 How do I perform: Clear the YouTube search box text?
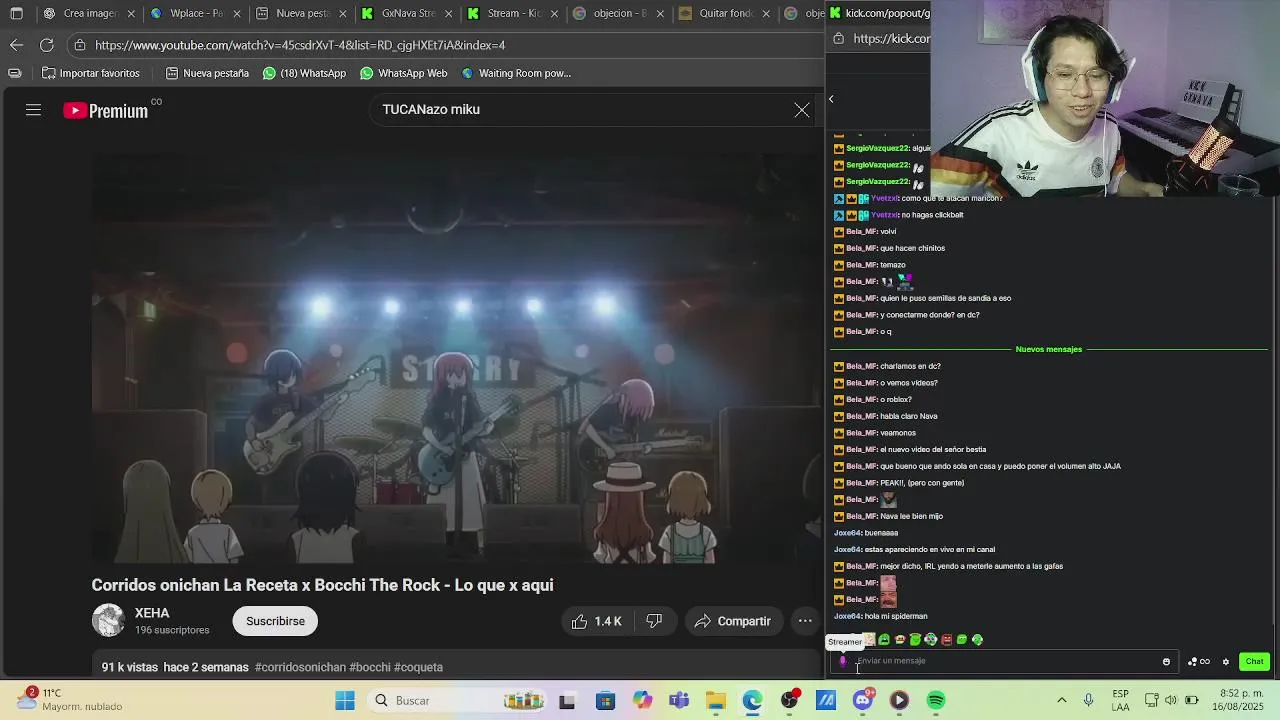802,110
